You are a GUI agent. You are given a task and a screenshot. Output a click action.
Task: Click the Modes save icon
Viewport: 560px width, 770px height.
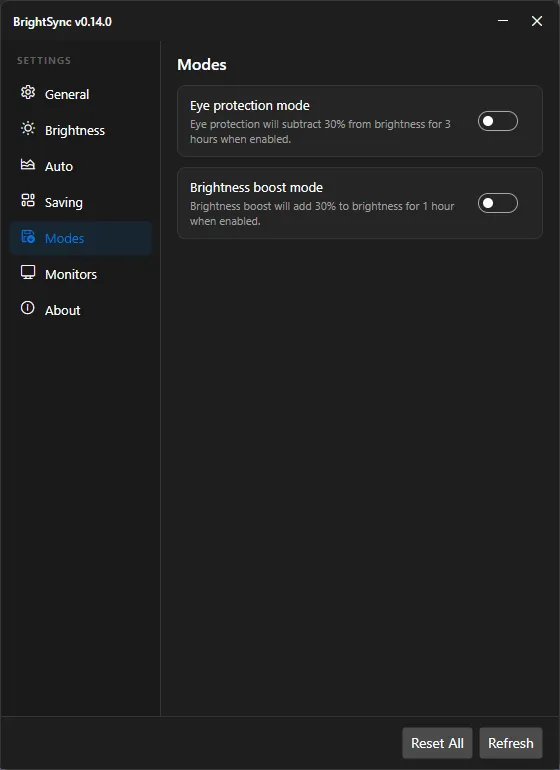pyautogui.click(x=28, y=237)
